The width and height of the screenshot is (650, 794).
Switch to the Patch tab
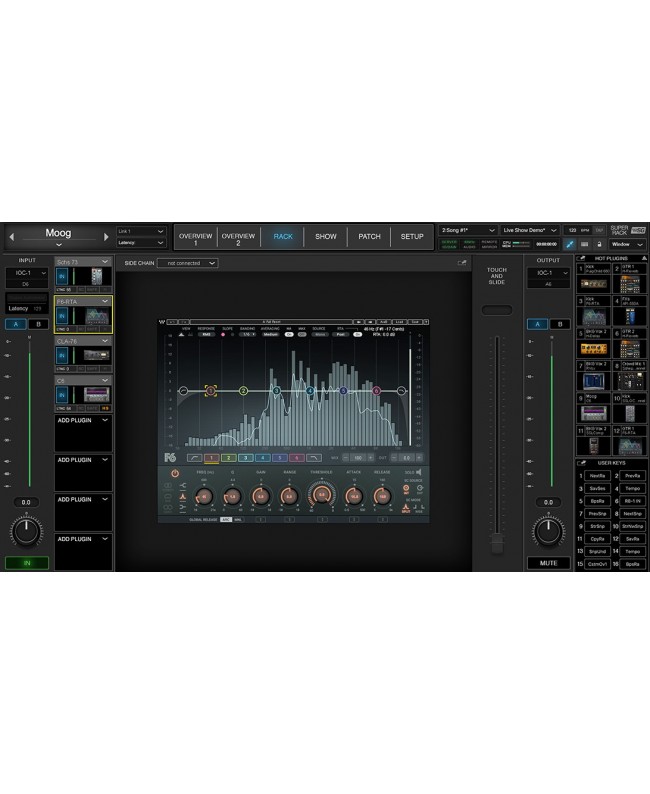click(x=369, y=237)
